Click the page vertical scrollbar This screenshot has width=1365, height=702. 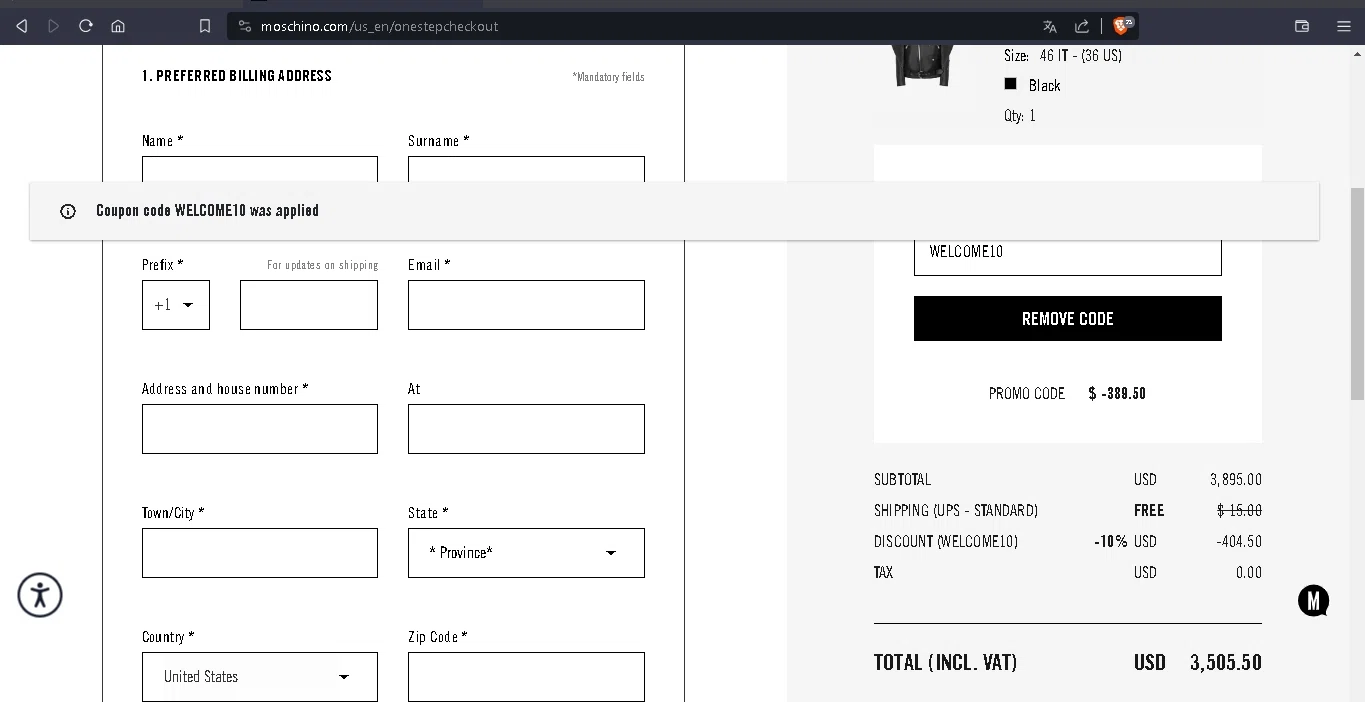point(1357,293)
